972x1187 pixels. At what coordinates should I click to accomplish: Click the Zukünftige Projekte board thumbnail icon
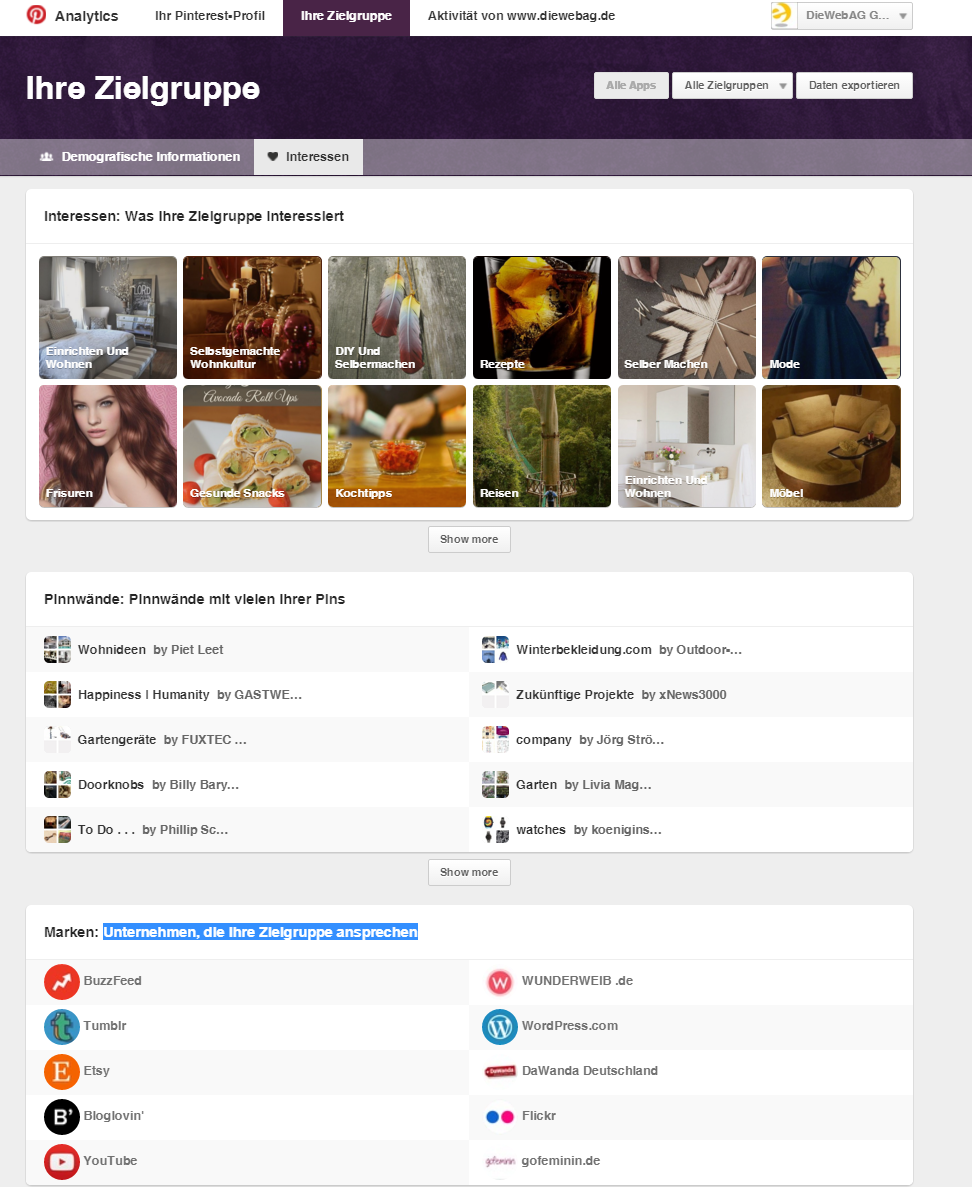click(x=496, y=694)
